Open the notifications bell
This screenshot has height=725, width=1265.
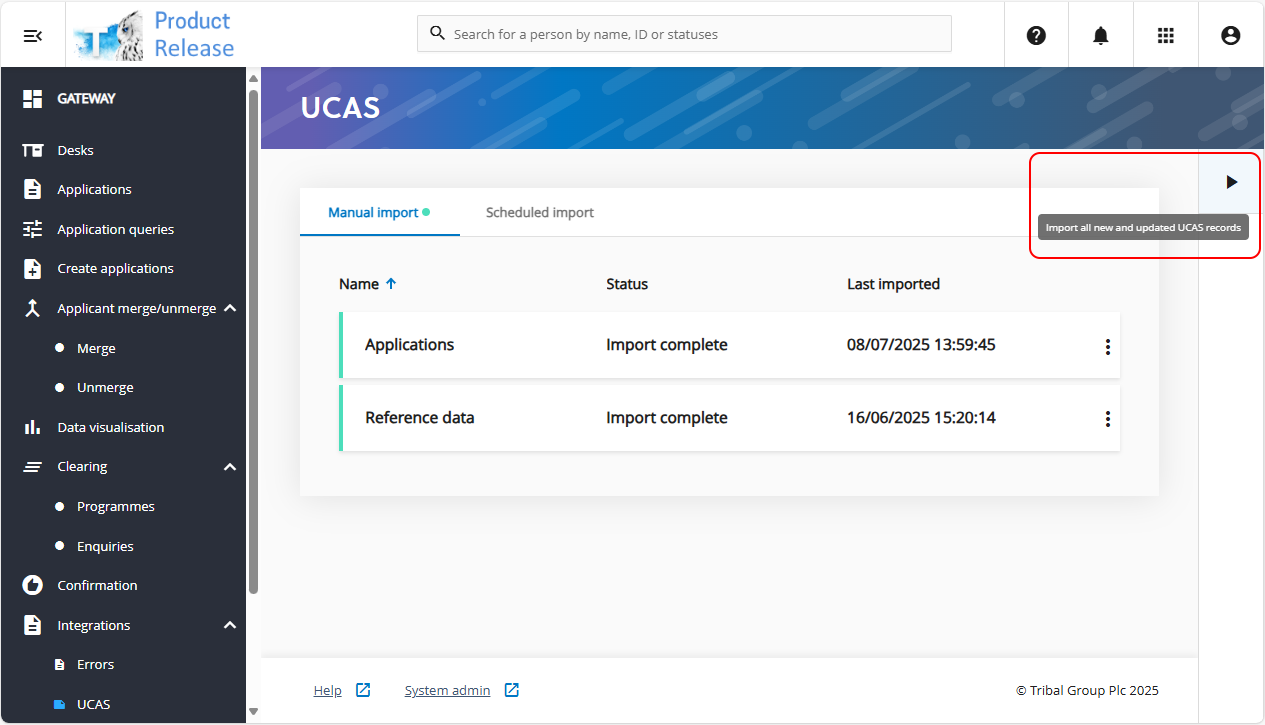tap(1101, 35)
